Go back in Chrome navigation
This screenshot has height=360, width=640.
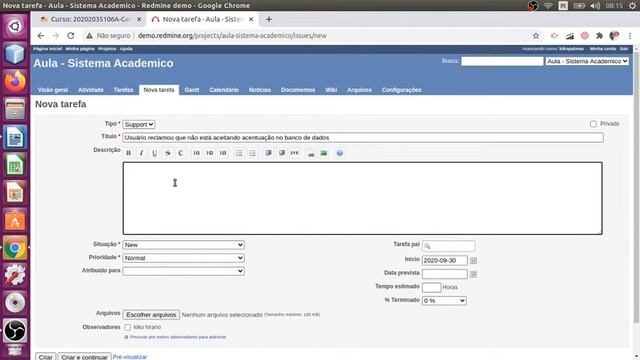pyautogui.click(x=40, y=36)
